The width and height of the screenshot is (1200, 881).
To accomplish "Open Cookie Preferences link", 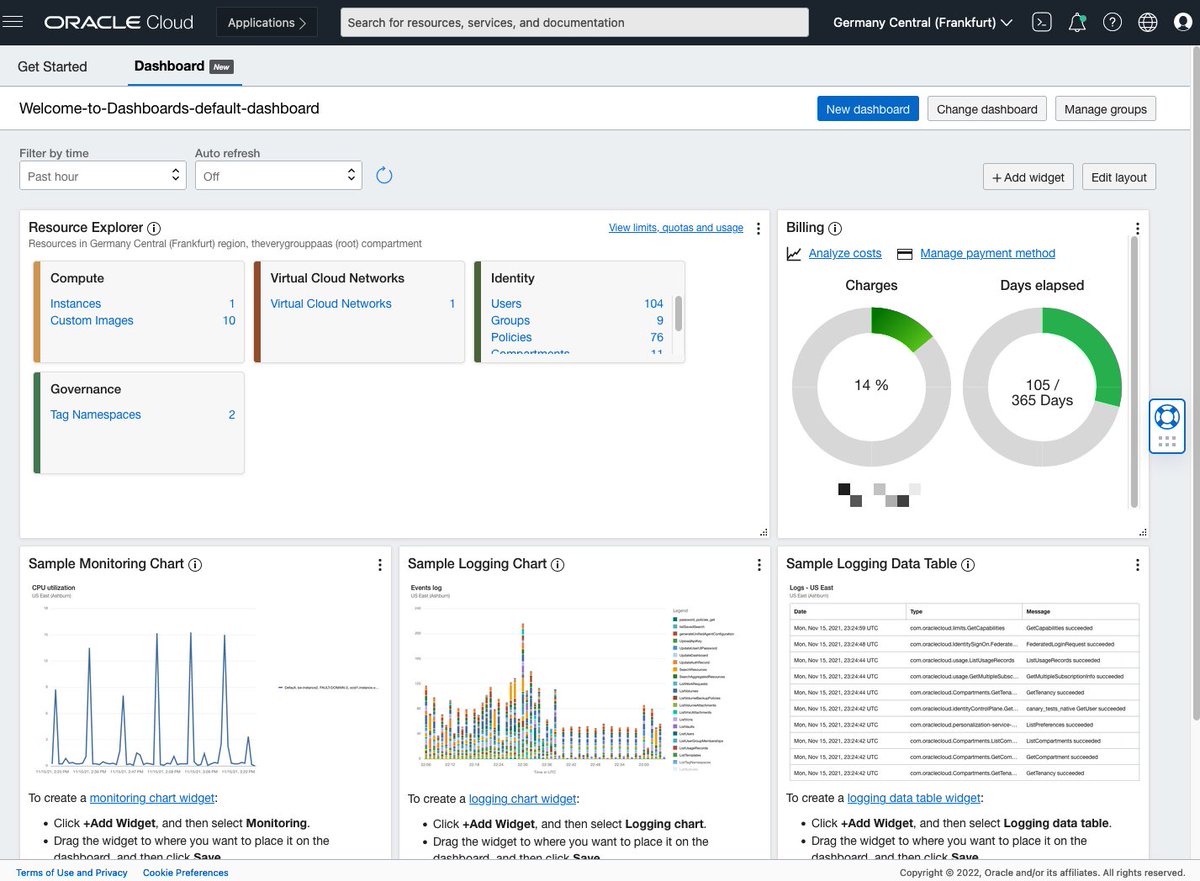I will [185, 873].
